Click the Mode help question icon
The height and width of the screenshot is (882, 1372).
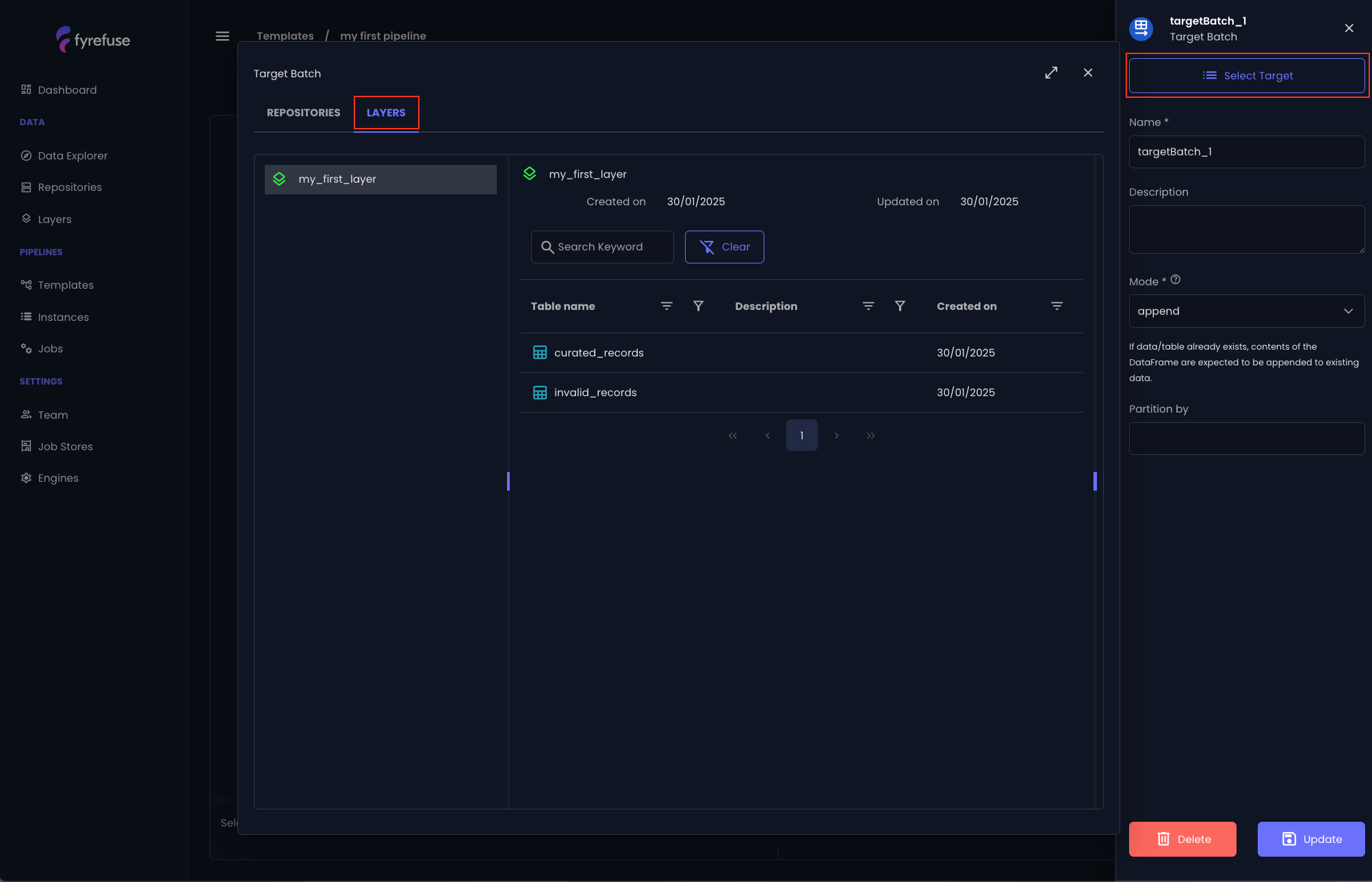pos(1176,280)
